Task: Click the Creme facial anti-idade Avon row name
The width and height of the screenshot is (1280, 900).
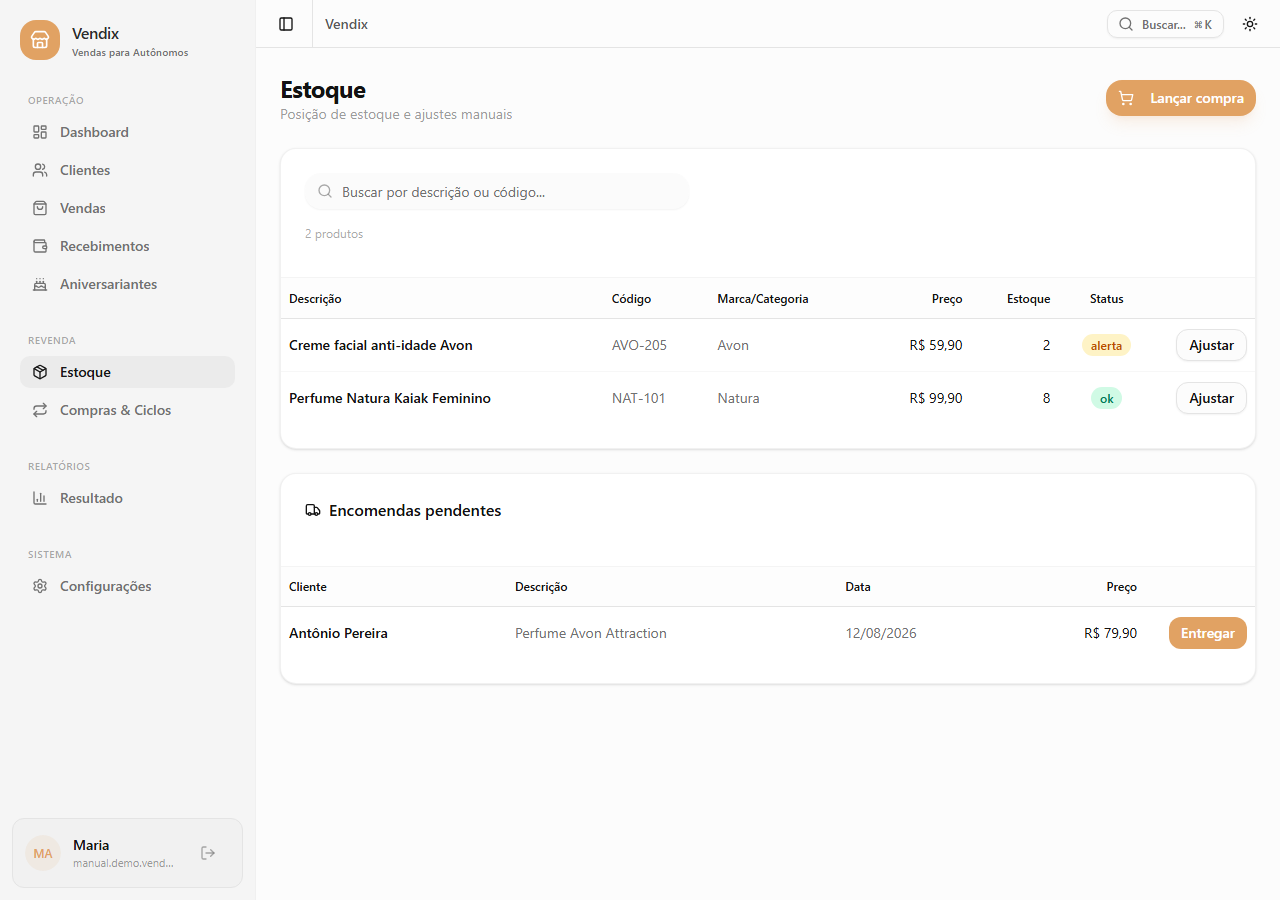Action: click(x=381, y=345)
